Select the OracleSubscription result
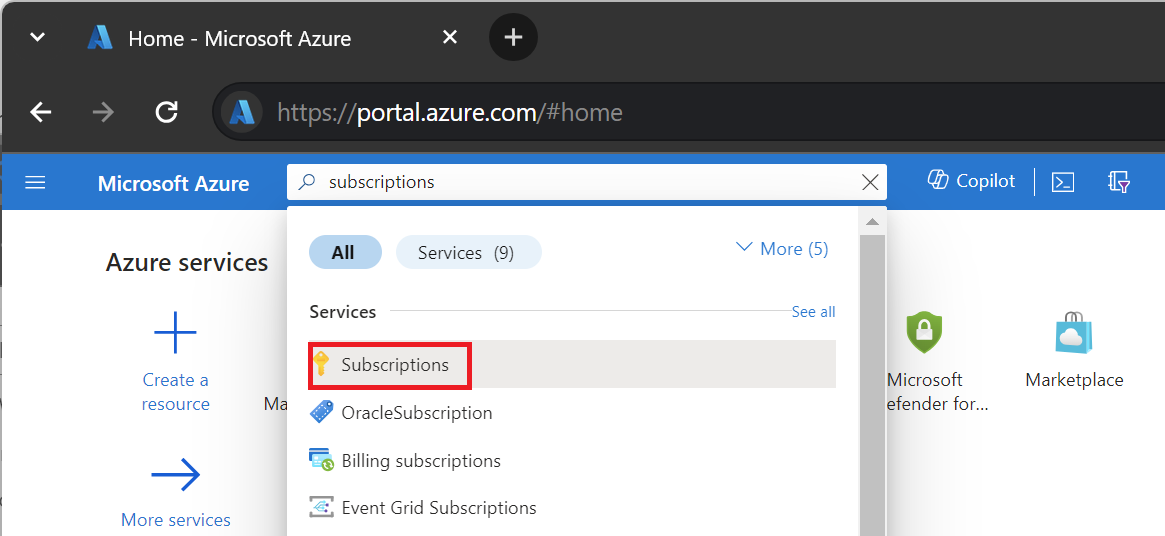Screen dimensions: 1165x536 (x=572, y=412)
